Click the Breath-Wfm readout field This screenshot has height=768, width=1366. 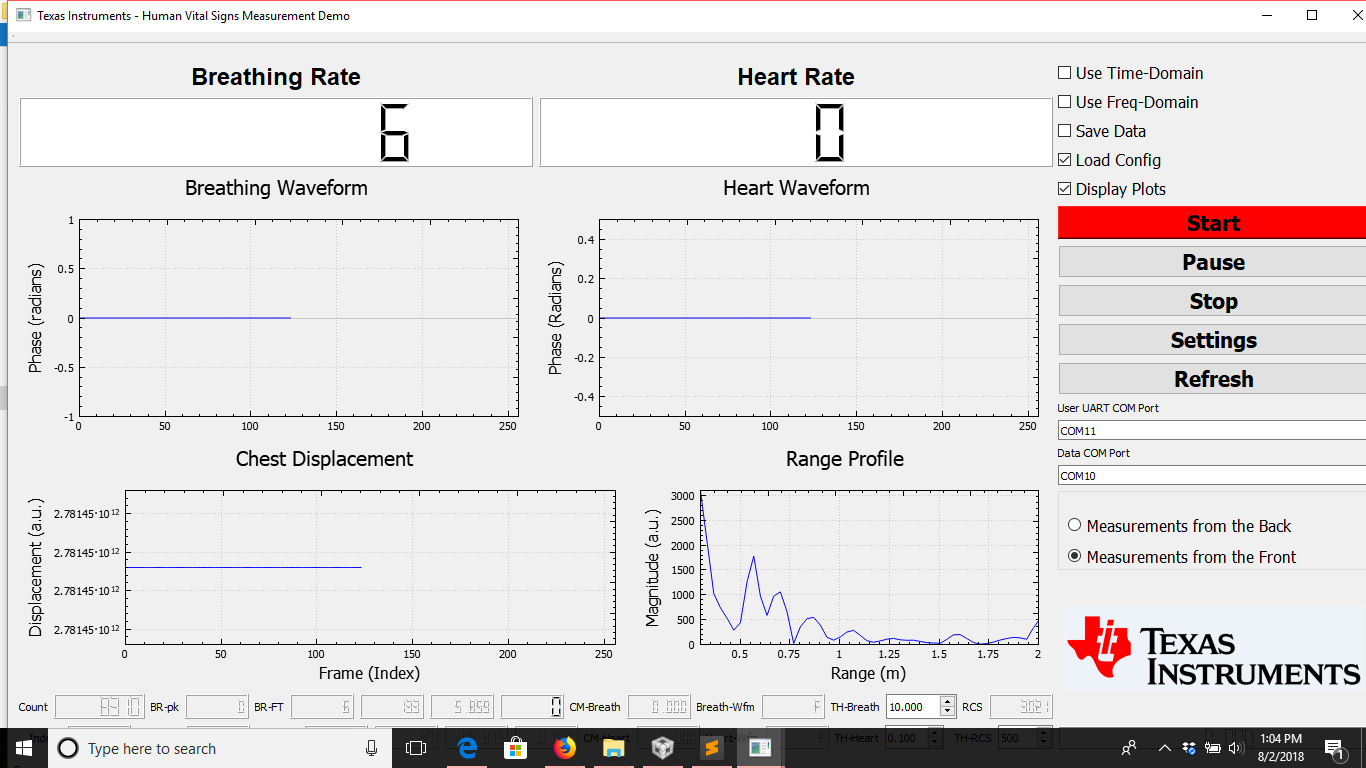[x=793, y=707]
